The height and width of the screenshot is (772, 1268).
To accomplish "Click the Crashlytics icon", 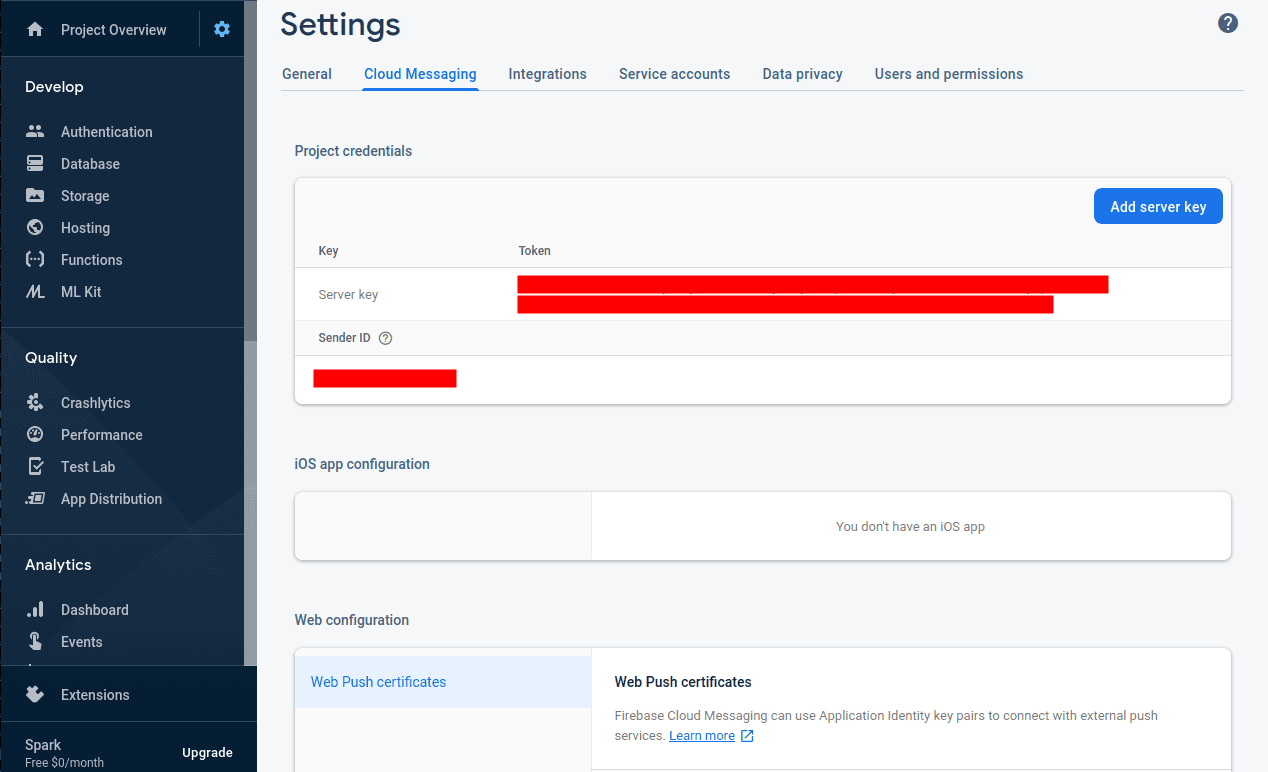I will tap(35, 403).
